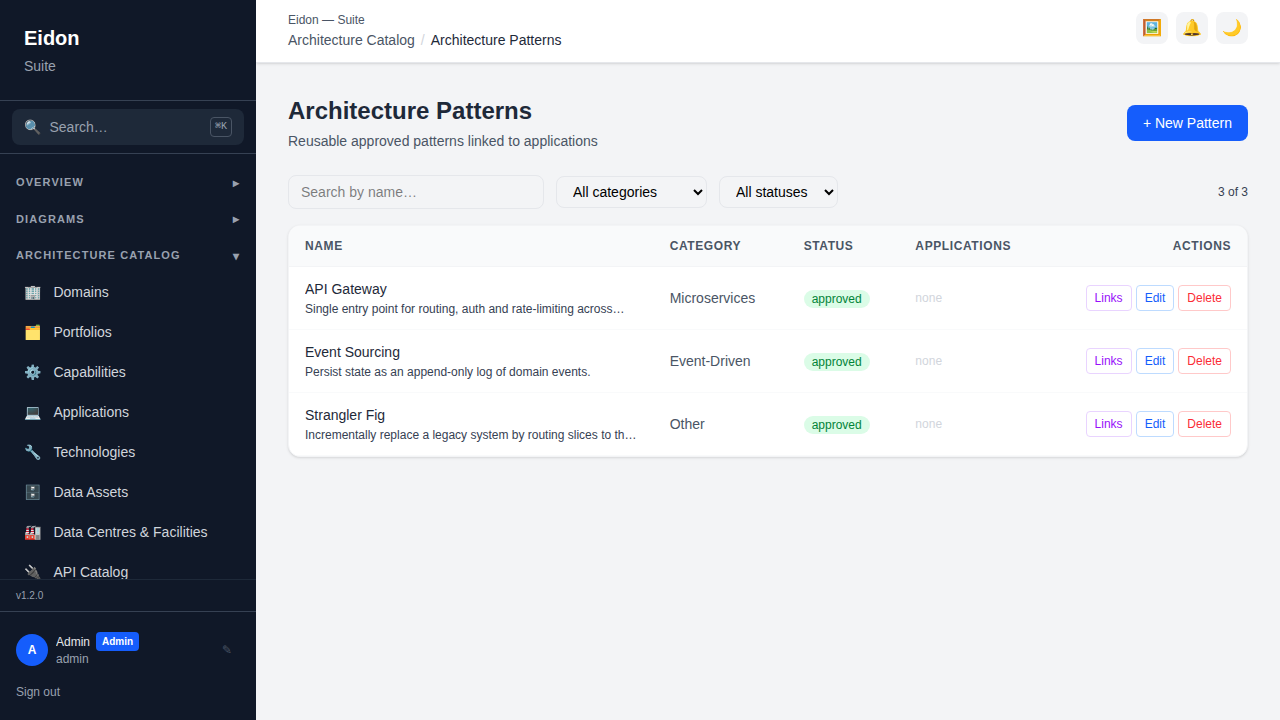The image size is (1280, 720).
Task: Click the Admin role badge
Action: click(x=117, y=641)
